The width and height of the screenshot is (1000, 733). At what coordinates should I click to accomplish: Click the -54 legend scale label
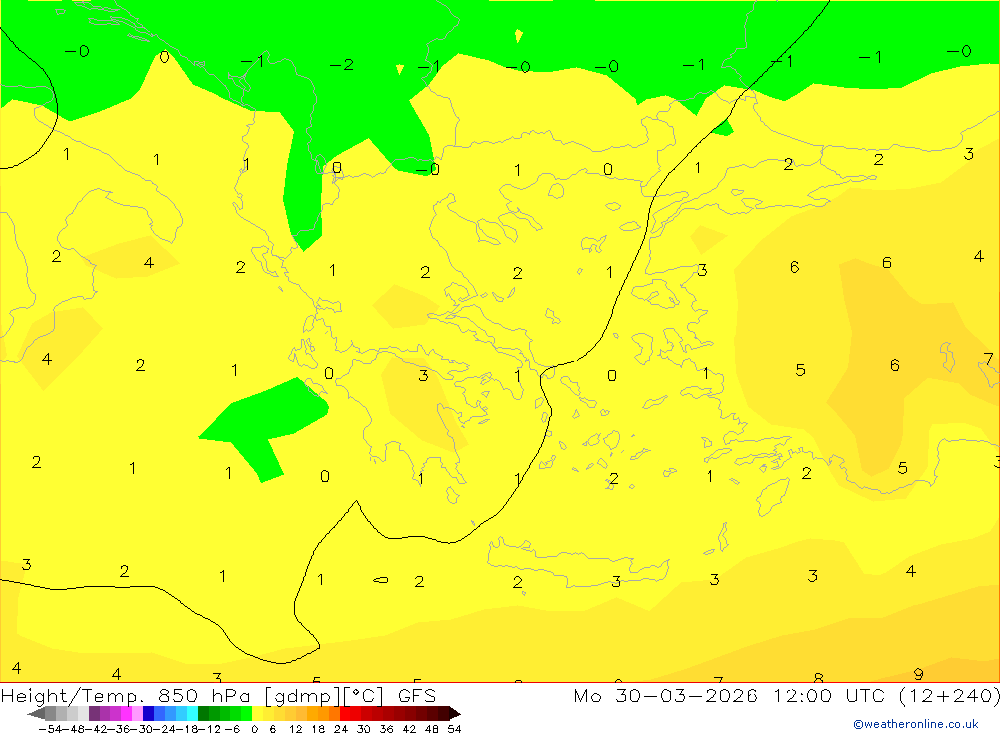coord(50,729)
